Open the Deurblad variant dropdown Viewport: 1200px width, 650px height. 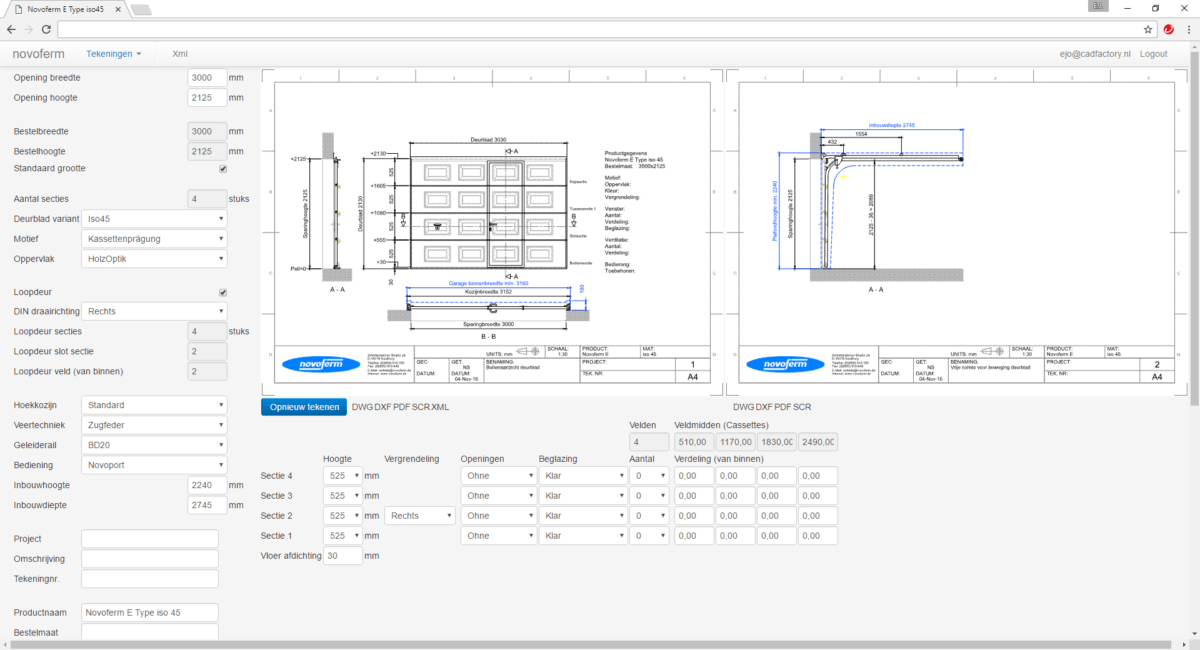[x=155, y=219]
